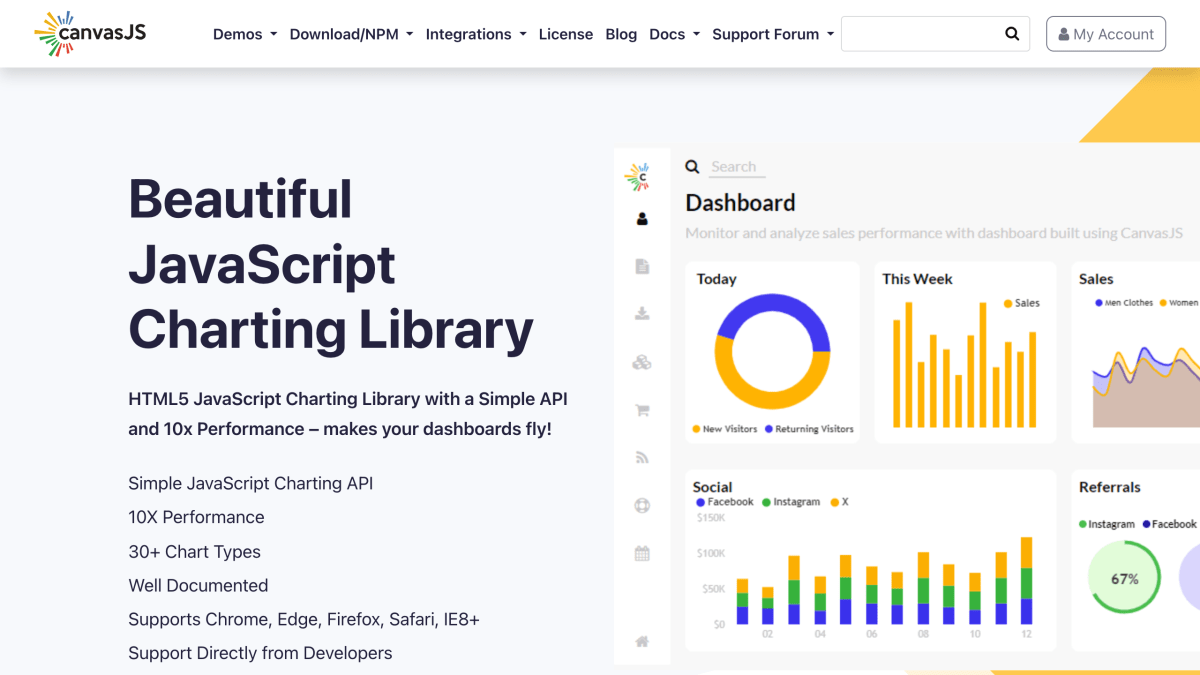The image size is (1200, 675).
Task: Click the My Account button
Action: coord(1106,34)
